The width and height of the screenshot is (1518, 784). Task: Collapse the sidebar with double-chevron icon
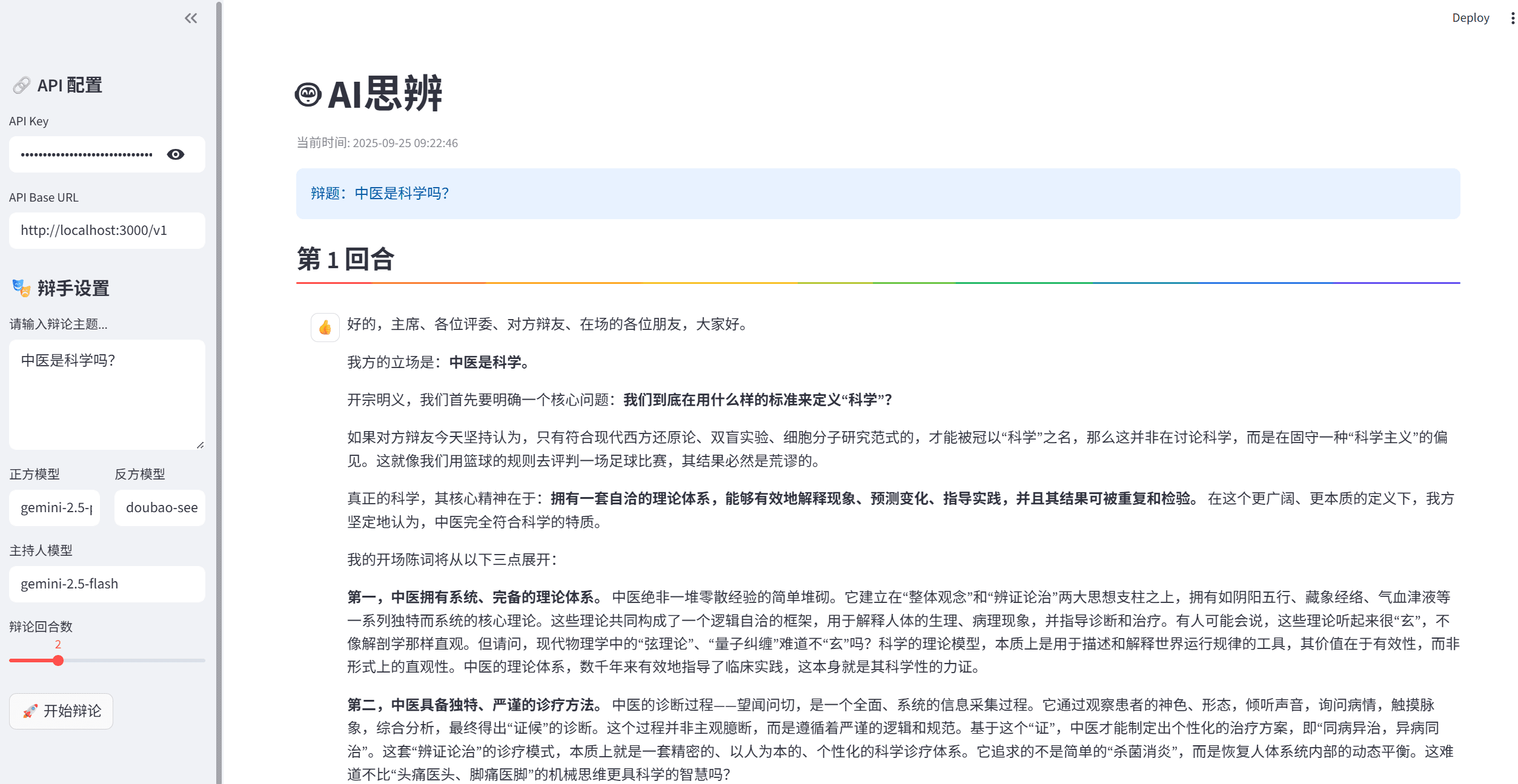(x=191, y=18)
